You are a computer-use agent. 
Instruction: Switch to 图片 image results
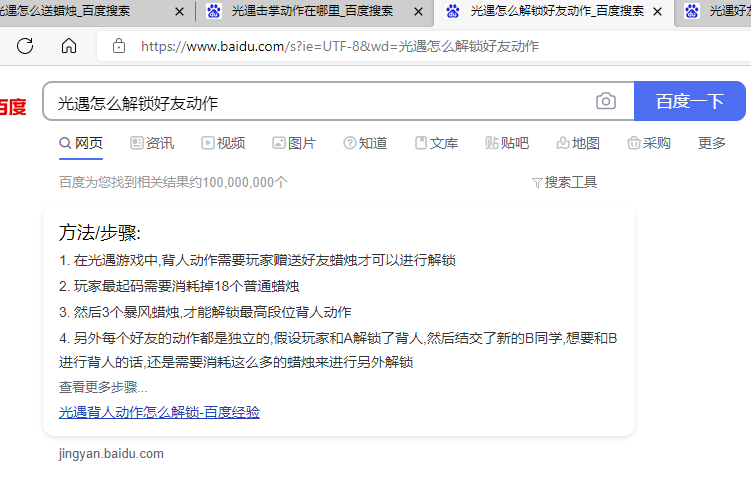(x=294, y=143)
